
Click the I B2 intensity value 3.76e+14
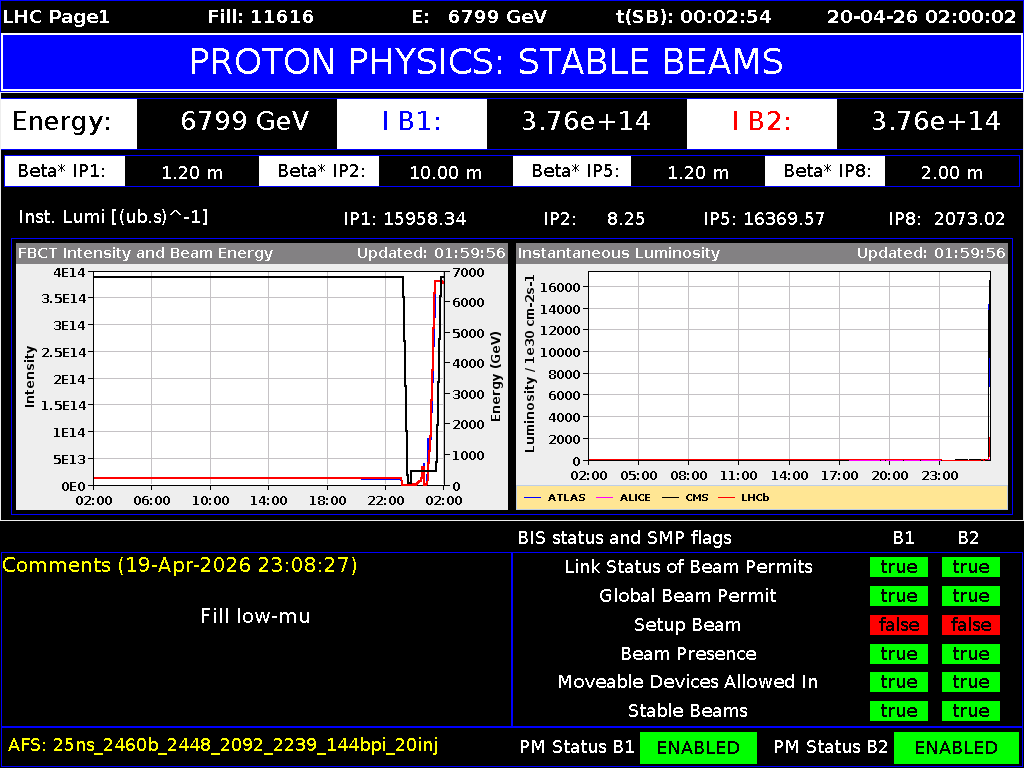click(936, 122)
